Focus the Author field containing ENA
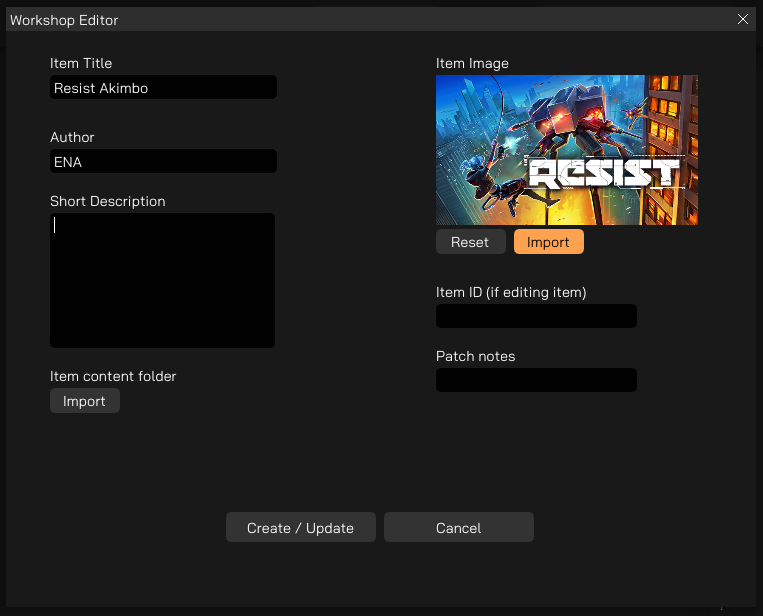Image resolution: width=763 pixels, height=616 pixels. point(164,161)
